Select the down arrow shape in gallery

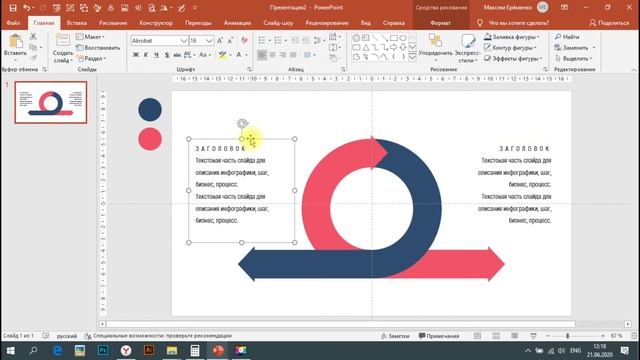coord(403,47)
